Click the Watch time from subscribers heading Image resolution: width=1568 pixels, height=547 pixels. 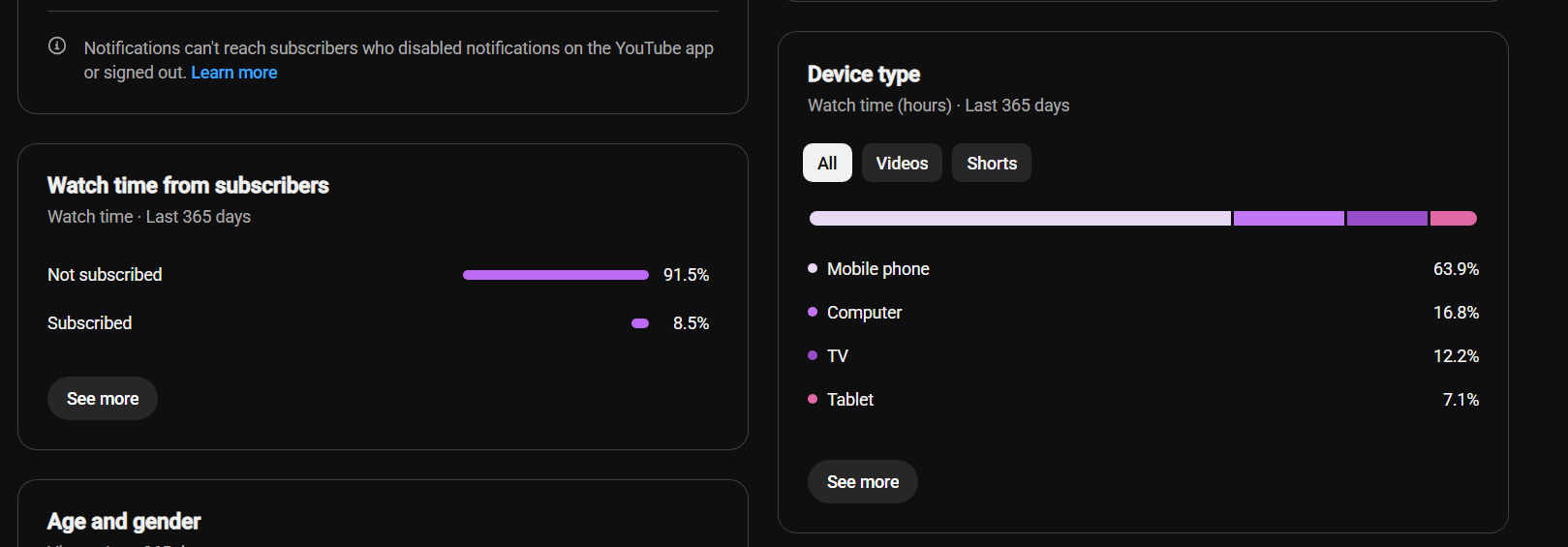click(188, 185)
